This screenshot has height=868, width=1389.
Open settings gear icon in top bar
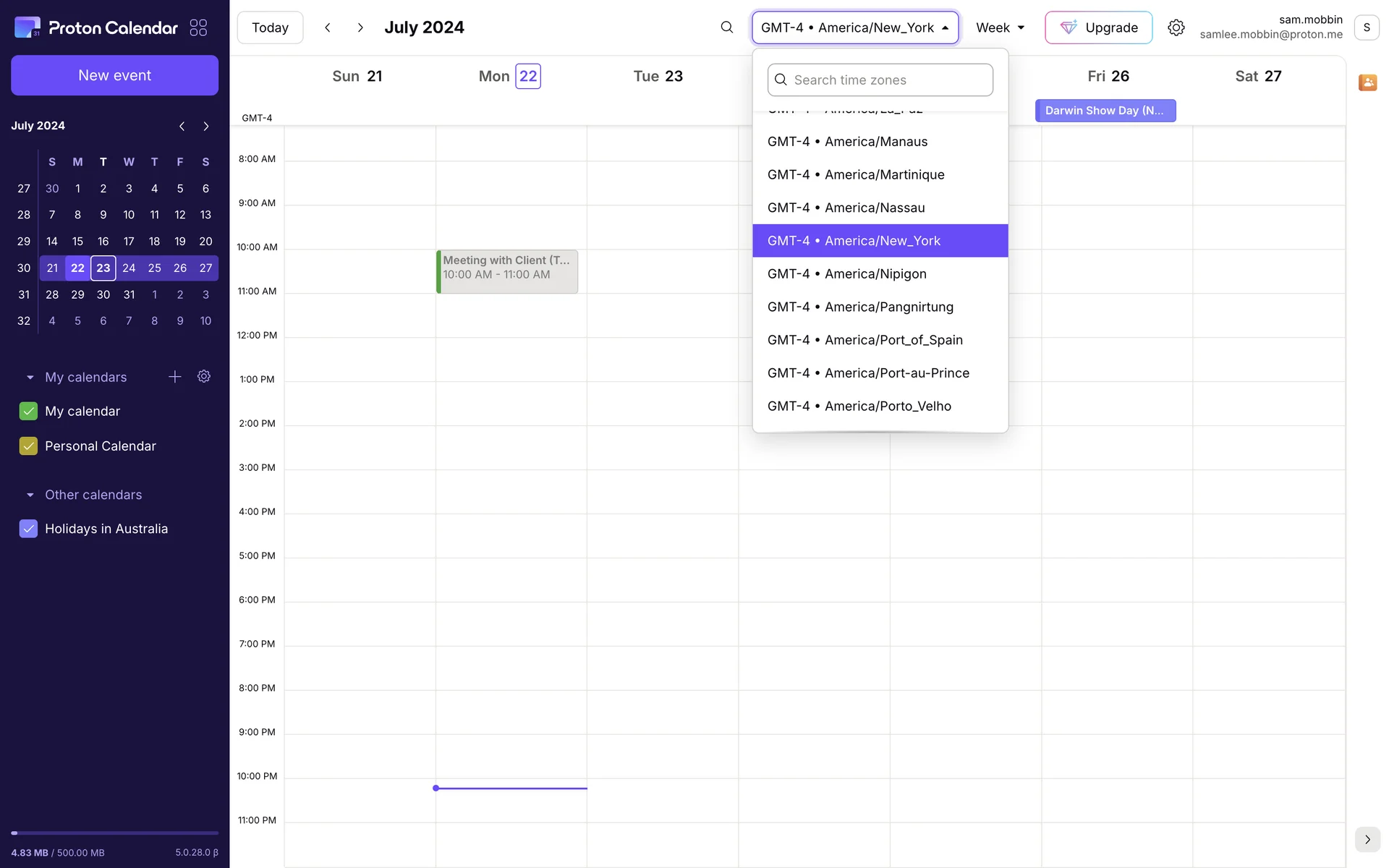pos(1176,27)
